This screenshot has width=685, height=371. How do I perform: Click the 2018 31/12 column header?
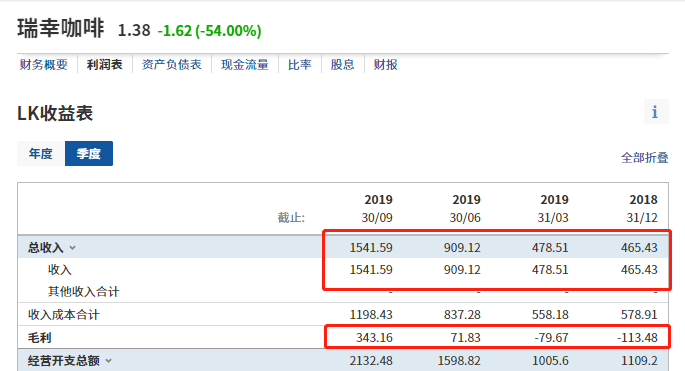[642, 208]
